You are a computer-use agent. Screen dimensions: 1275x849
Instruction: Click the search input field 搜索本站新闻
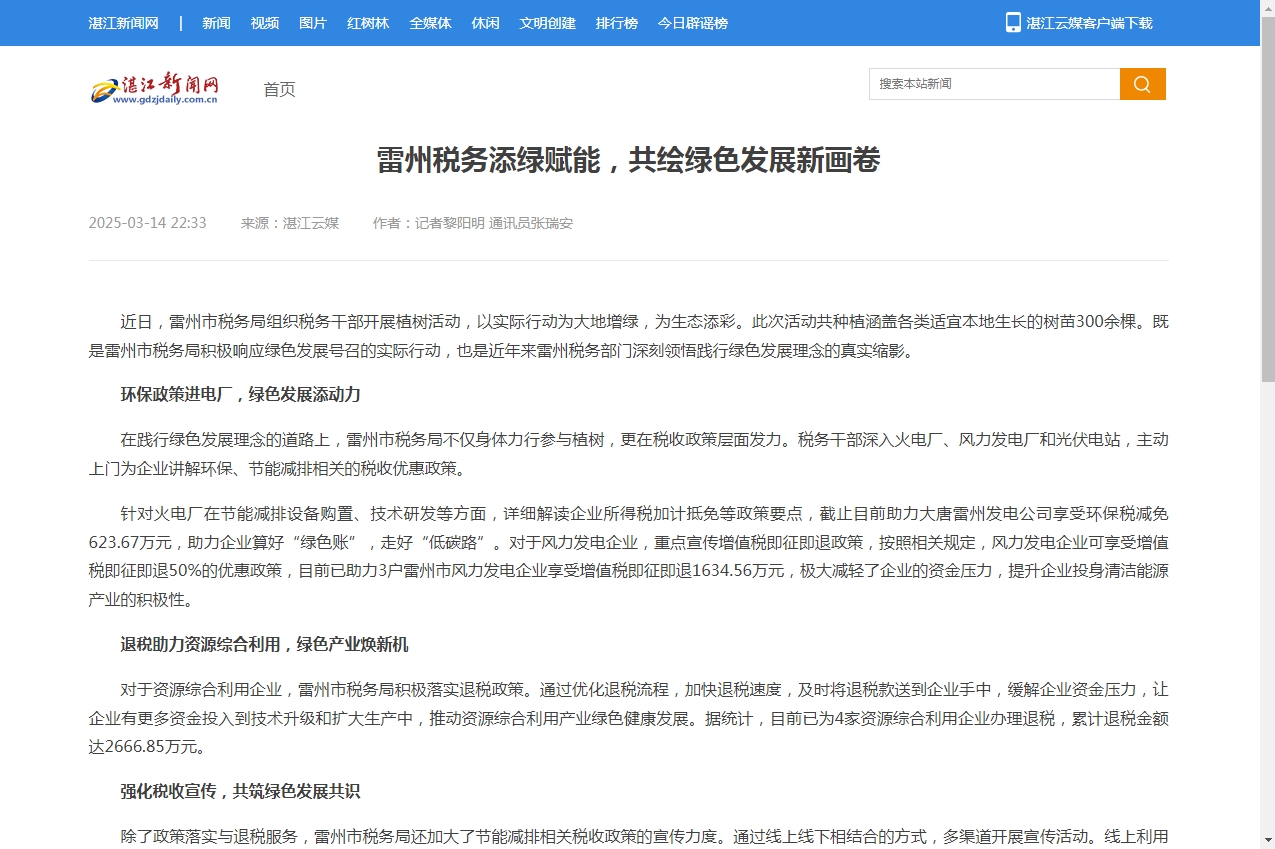pyautogui.click(x=994, y=84)
